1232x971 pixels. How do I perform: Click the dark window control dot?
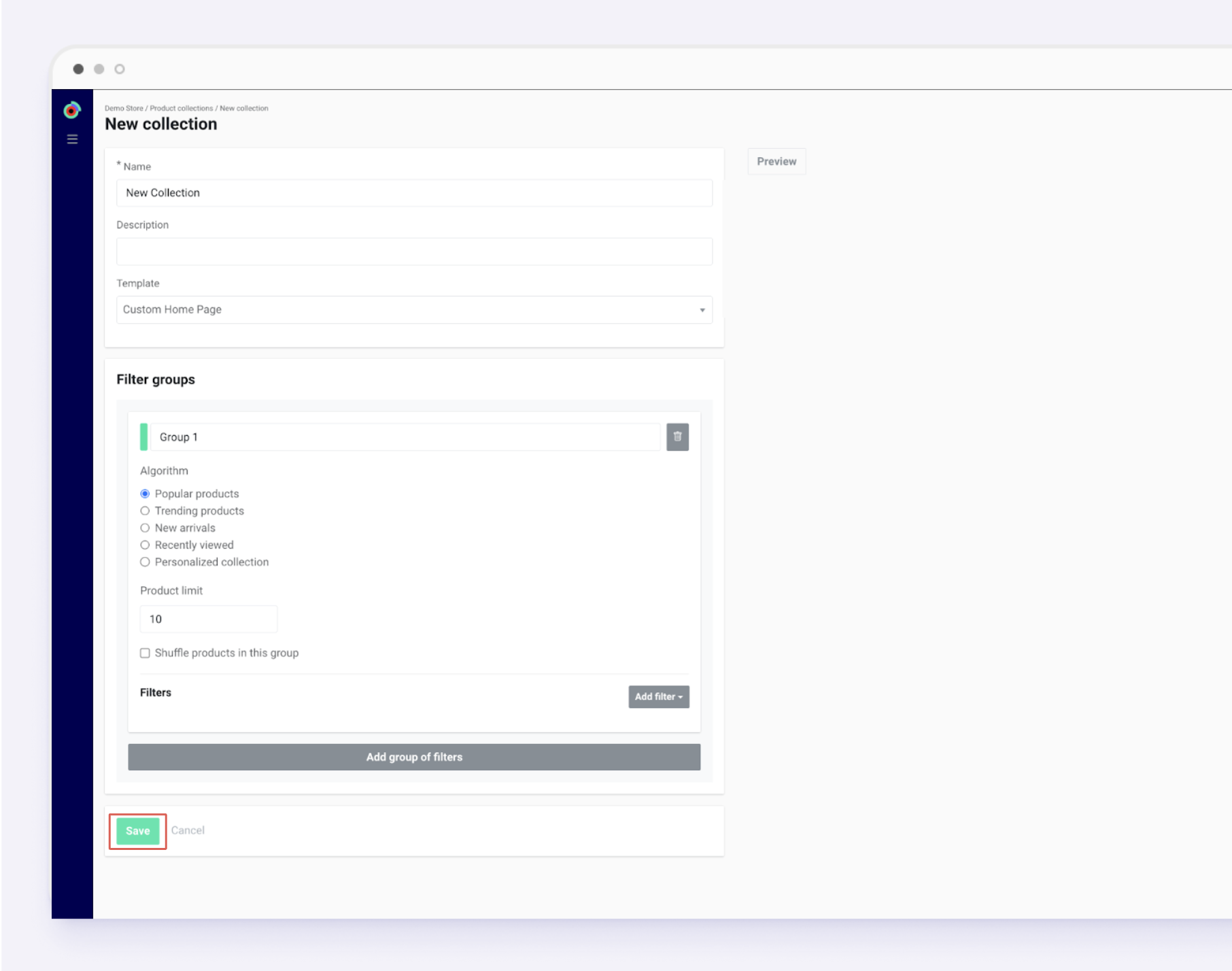(78, 69)
